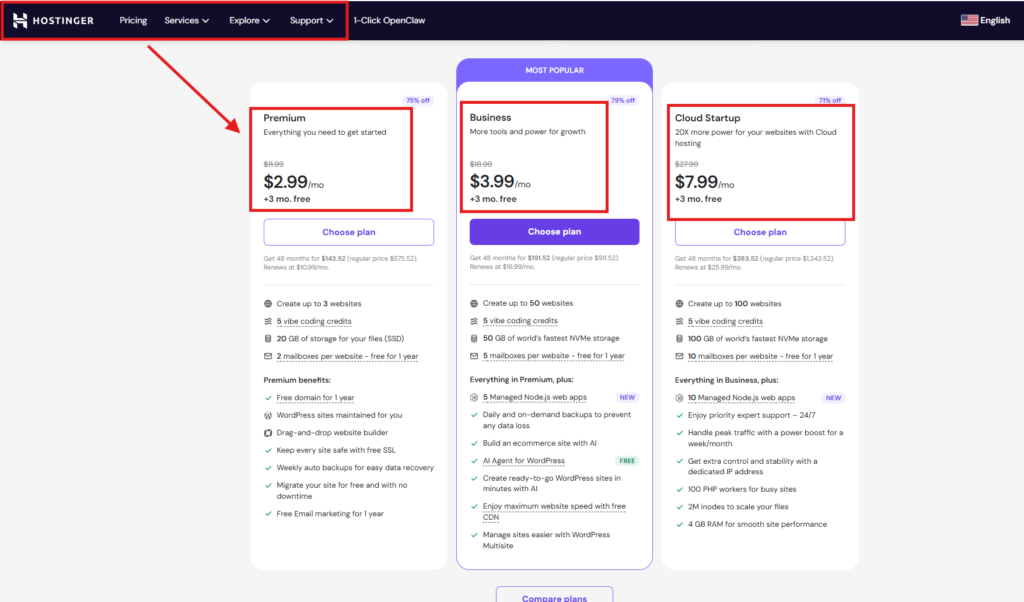Expand the Services dropdown menu

tap(187, 20)
